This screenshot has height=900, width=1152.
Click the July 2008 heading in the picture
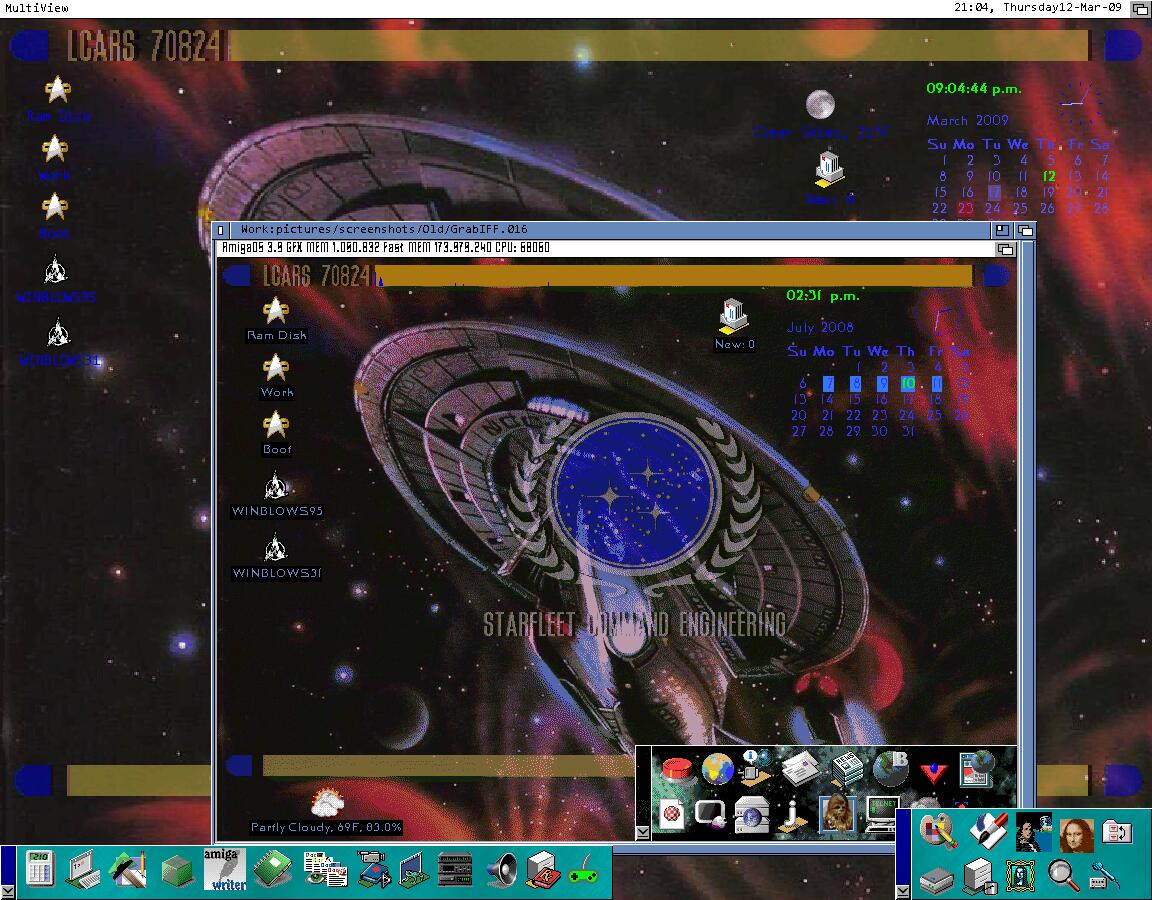coord(820,328)
